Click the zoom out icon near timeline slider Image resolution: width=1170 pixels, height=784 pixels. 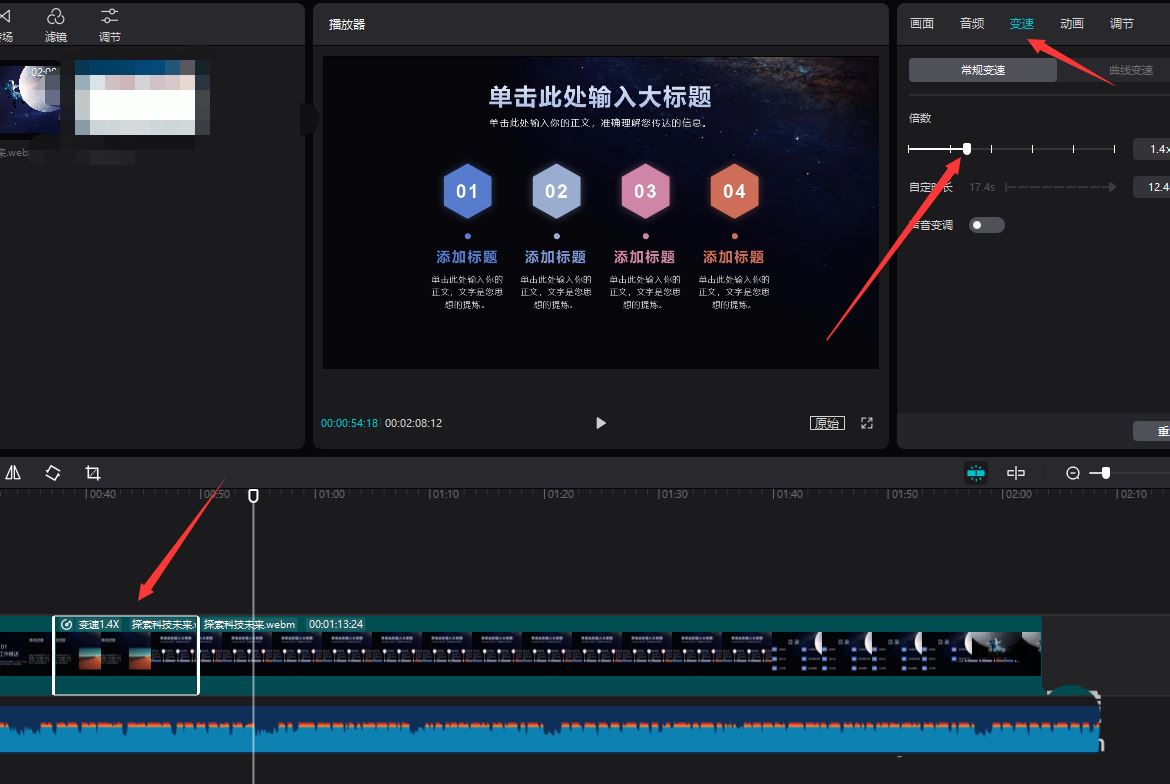pos(1073,472)
